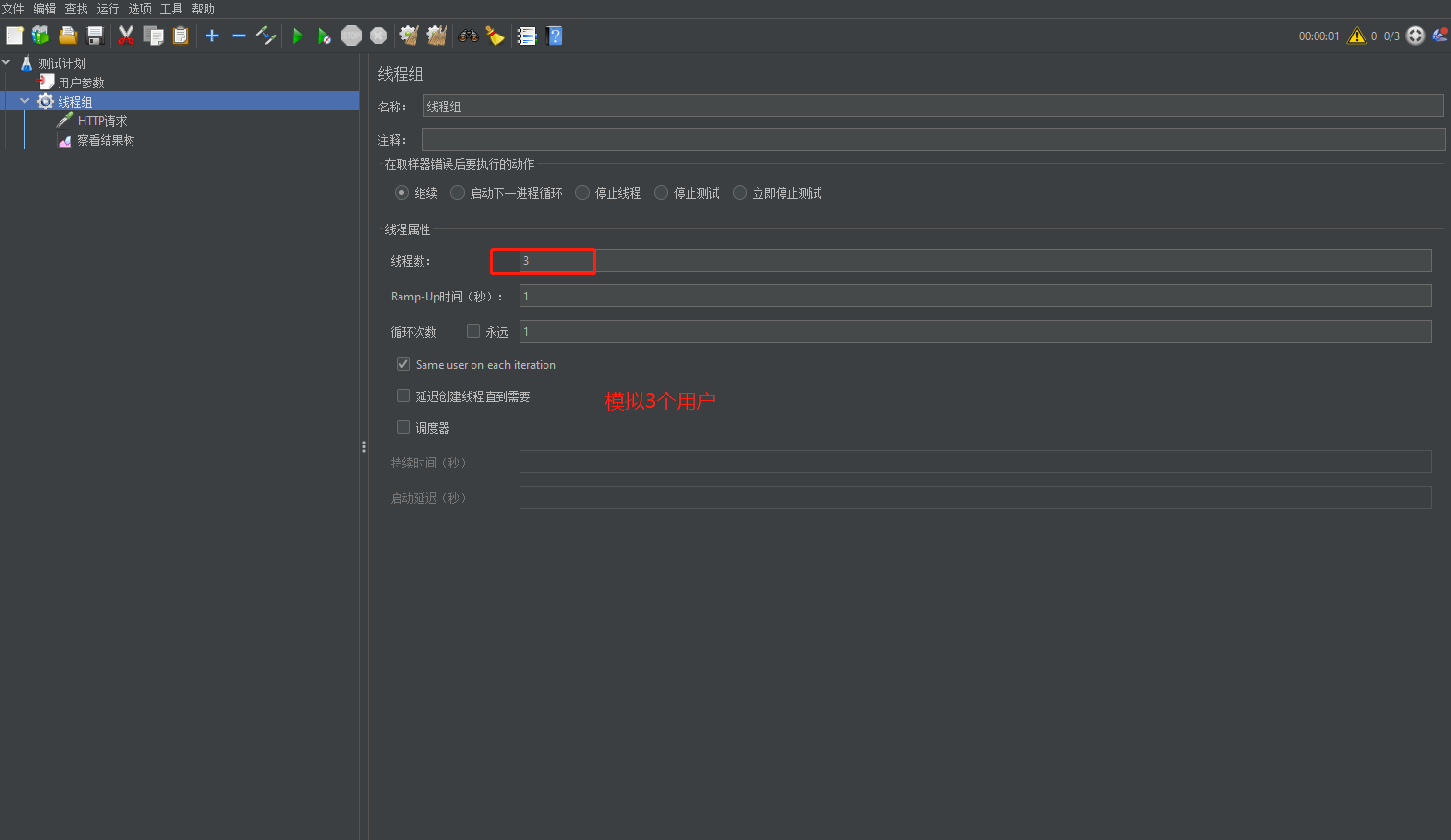Clear results with single broom gear icon
Image resolution: width=1451 pixels, height=840 pixels.
pyautogui.click(x=409, y=36)
